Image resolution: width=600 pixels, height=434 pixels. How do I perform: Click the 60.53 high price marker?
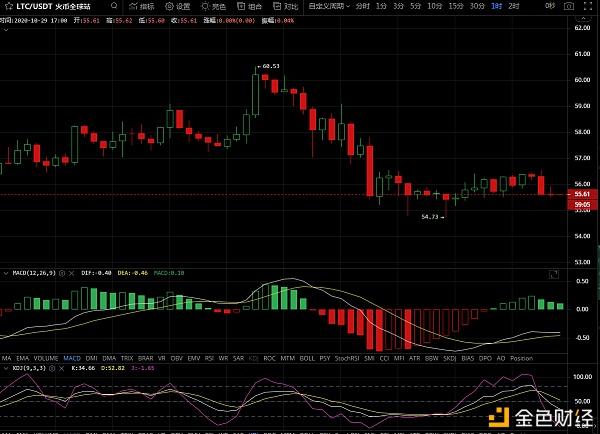268,67
